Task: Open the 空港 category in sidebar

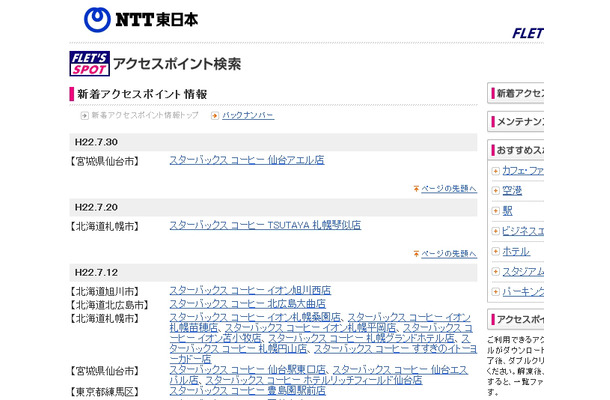Action: (512, 191)
